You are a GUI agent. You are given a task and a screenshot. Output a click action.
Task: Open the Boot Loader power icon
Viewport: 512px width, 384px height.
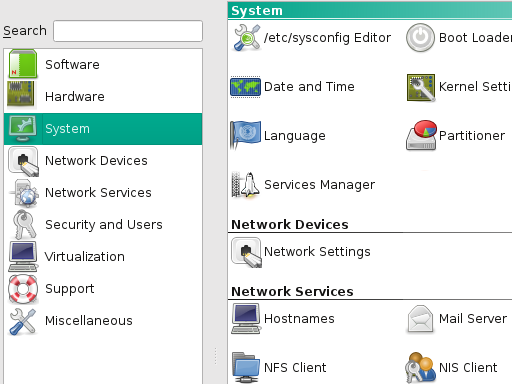click(x=420, y=37)
